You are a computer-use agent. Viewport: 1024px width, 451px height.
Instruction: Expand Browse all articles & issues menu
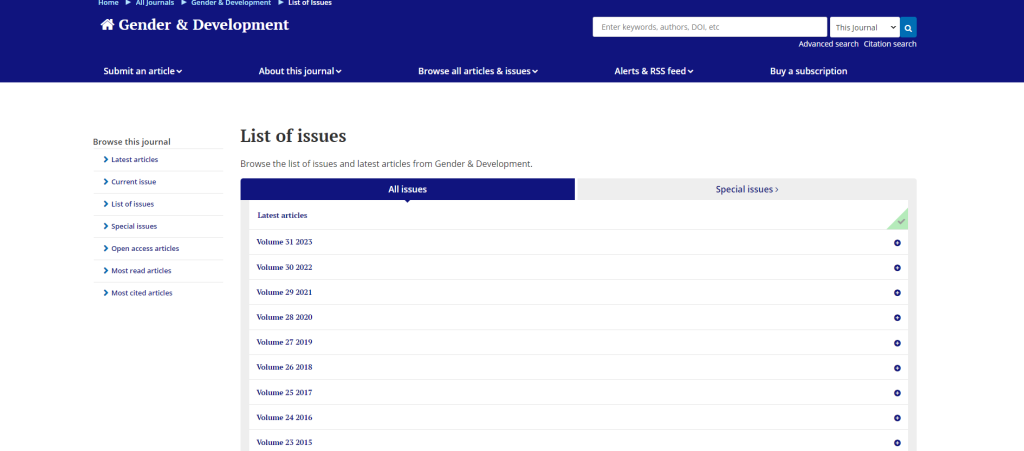pyautogui.click(x=477, y=71)
